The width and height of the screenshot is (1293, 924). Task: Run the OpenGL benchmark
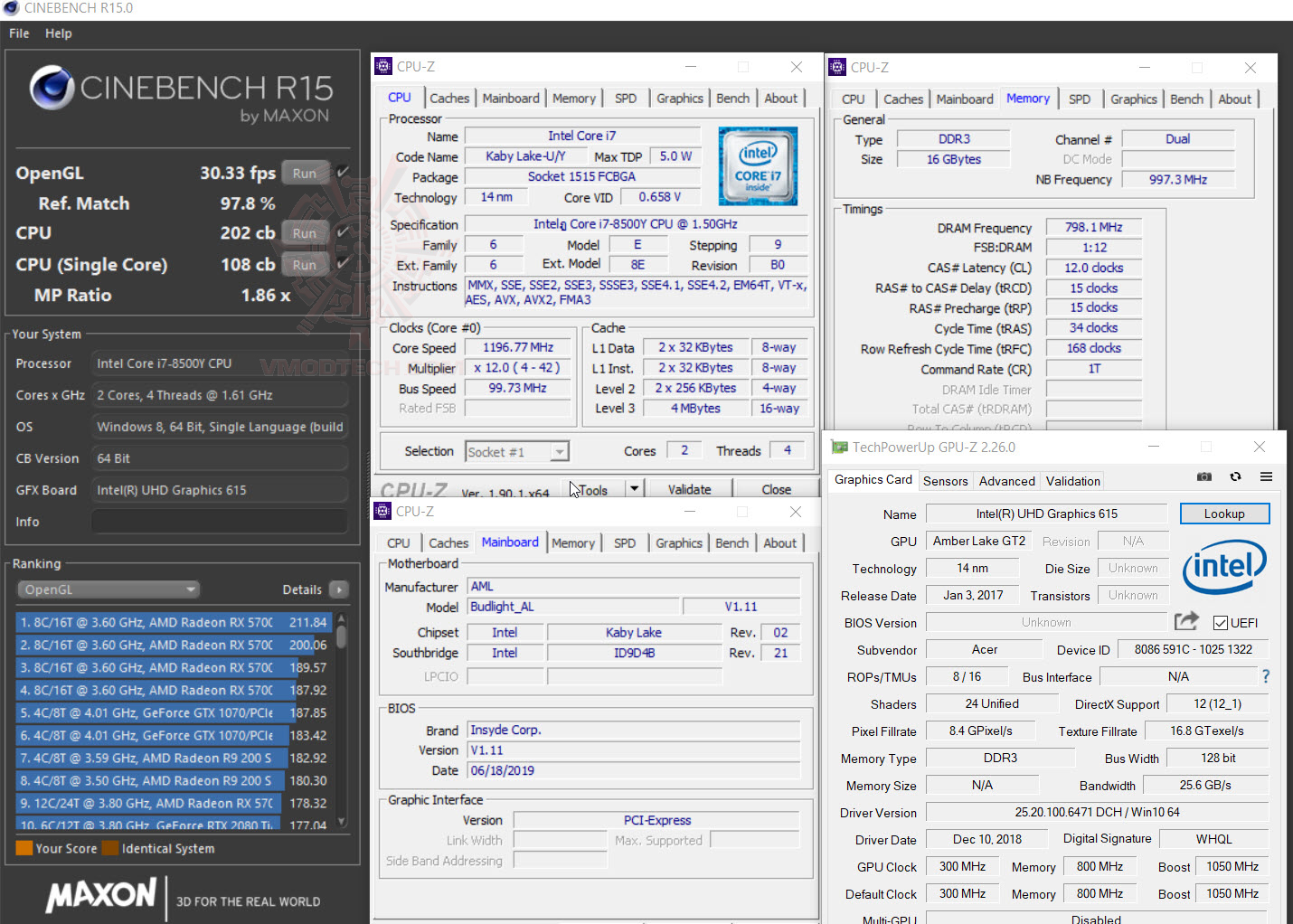[x=305, y=173]
